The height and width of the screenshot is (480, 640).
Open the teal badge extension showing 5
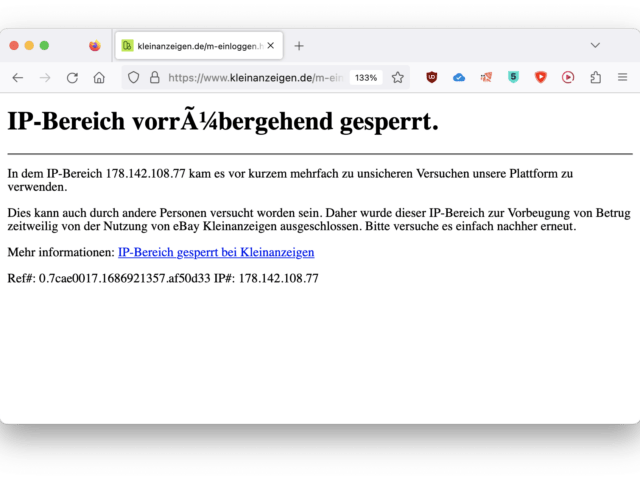pos(513,77)
